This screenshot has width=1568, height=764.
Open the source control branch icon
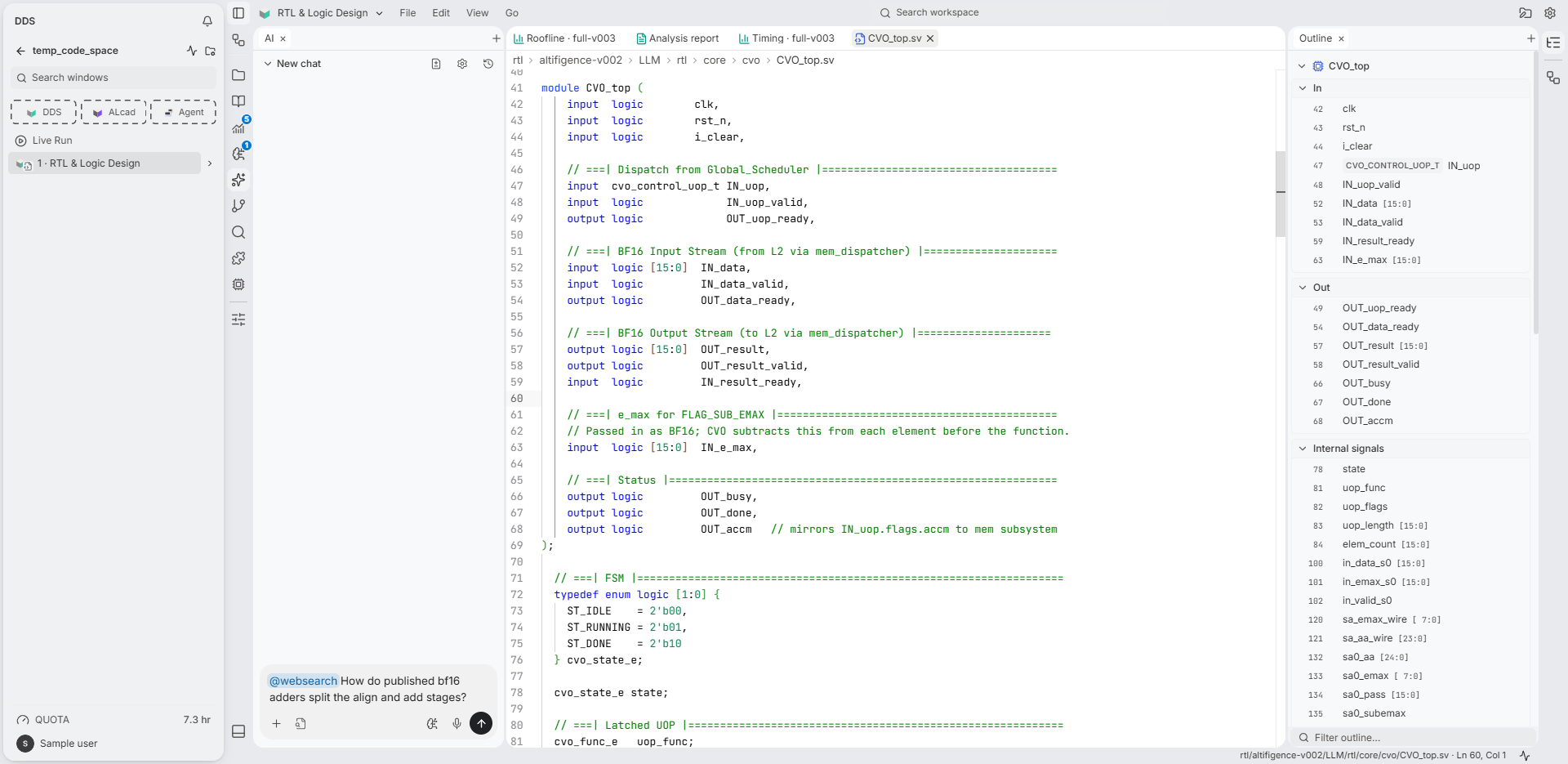(x=238, y=206)
